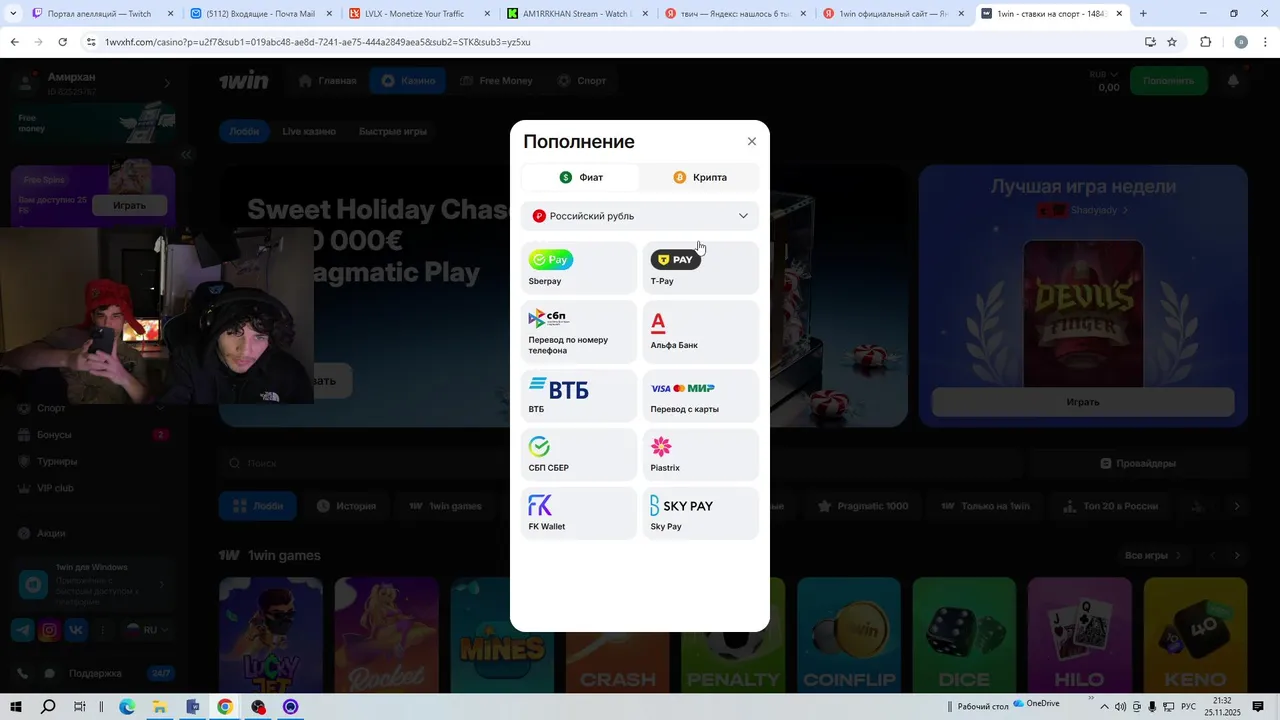
Task: Open the Pragmatic 1000 category
Action: (x=863, y=506)
